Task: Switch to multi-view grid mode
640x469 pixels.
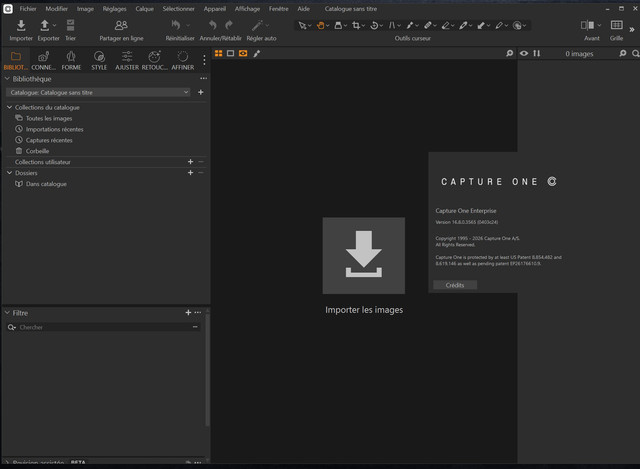Action: tap(218, 53)
